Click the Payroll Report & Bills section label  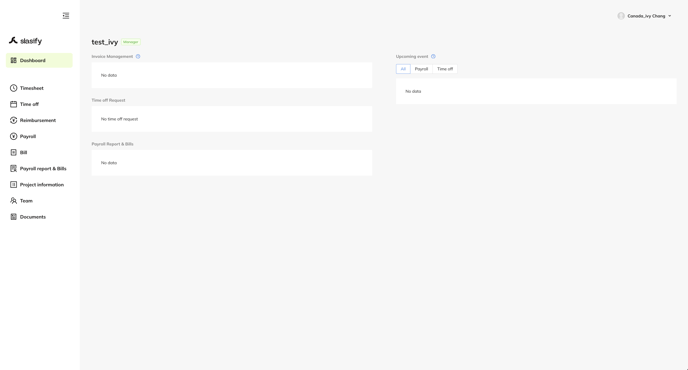click(x=112, y=144)
